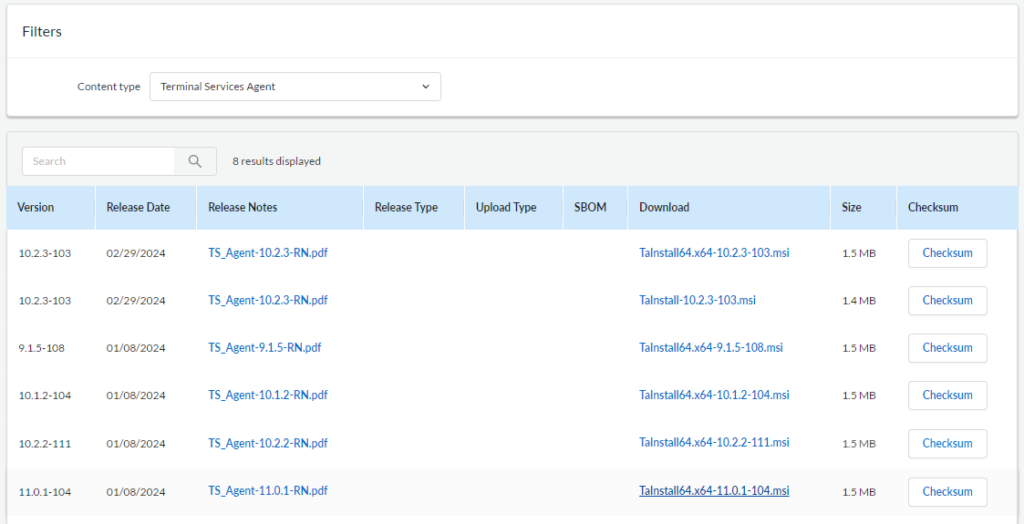Image resolution: width=1024 pixels, height=524 pixels.
Task: Show Checksum for version 10.2.2-111
Action: 948,444
